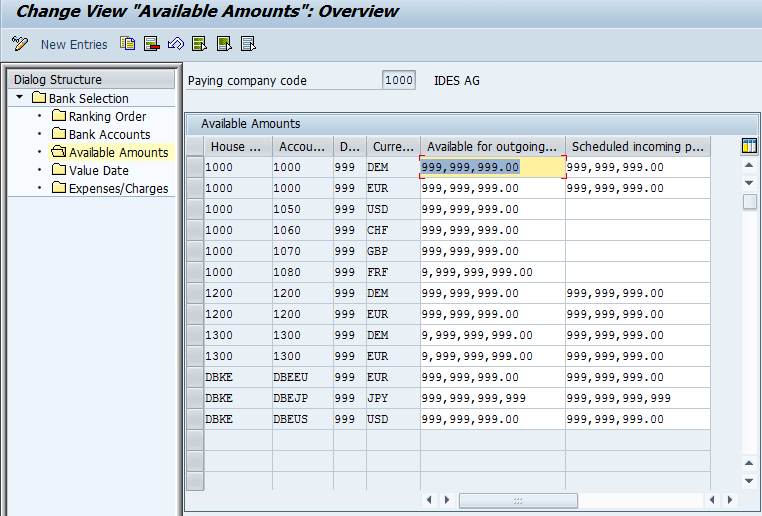Click the Delete row toolbar icon
The image size is (762, 516).
(x=151, y=44)
